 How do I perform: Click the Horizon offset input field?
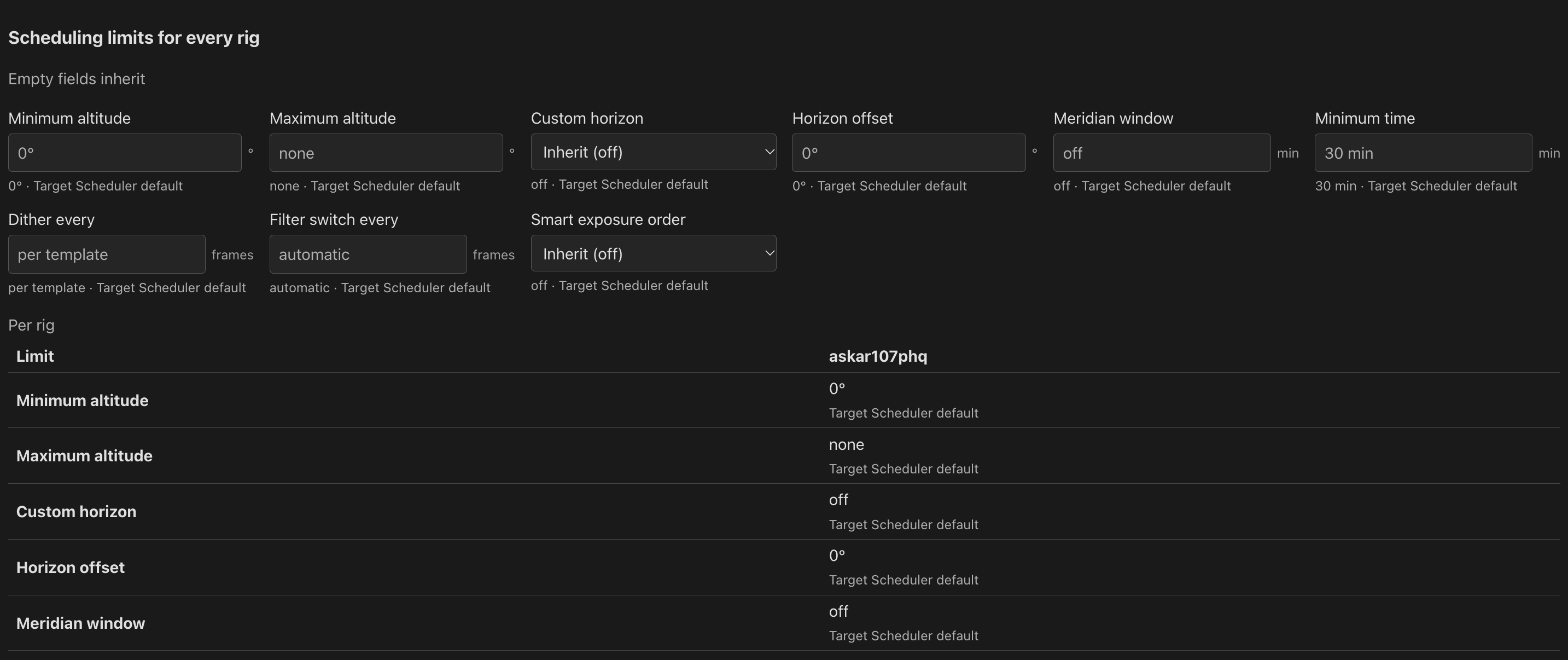[909, 153]
